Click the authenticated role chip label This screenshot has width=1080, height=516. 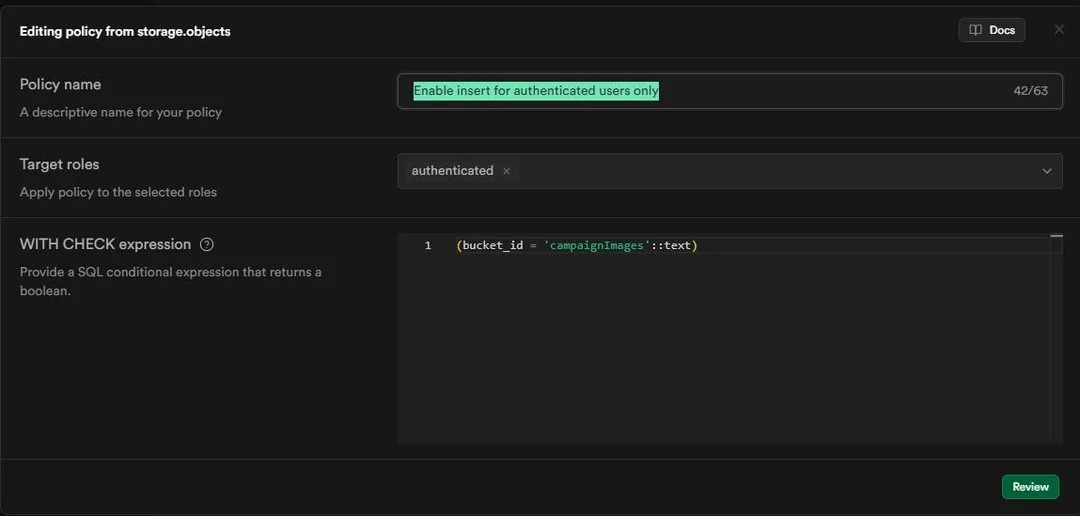452,171
